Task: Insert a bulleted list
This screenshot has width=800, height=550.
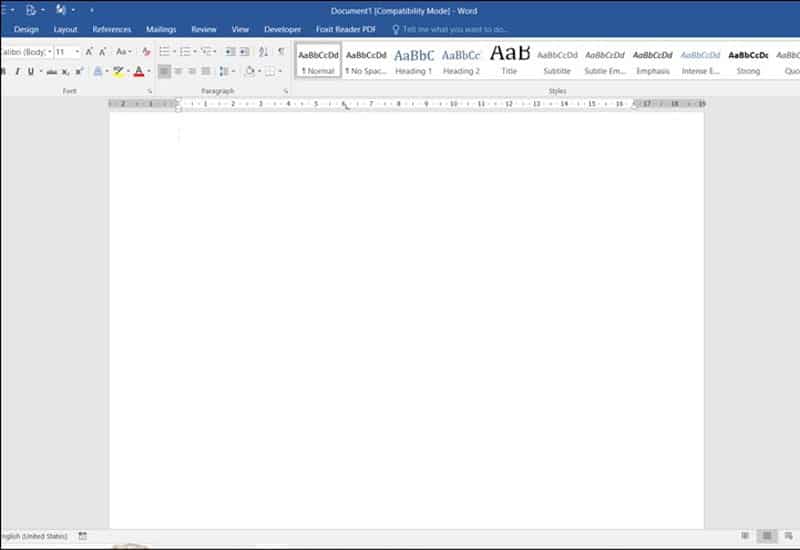Action: [164, 52]
